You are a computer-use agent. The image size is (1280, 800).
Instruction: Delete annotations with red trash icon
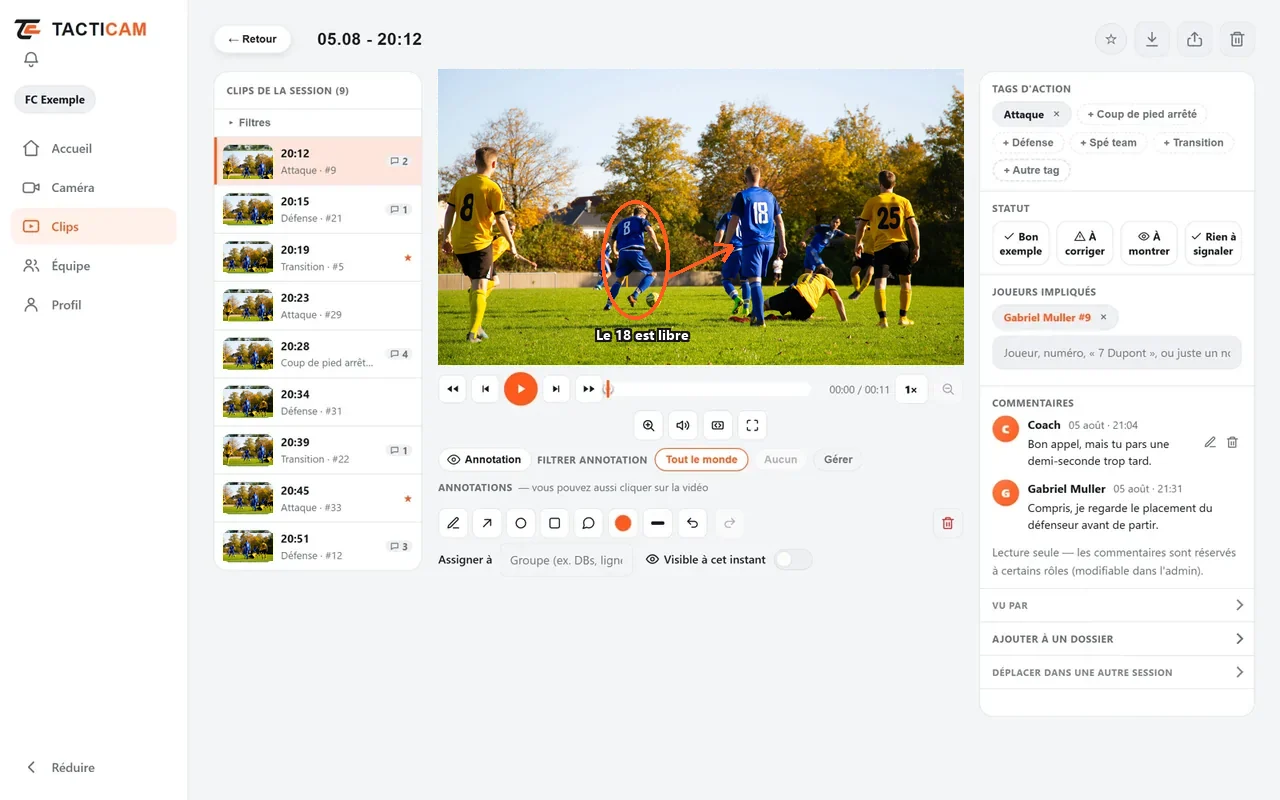pyautogui.click(x=948, y=523)
